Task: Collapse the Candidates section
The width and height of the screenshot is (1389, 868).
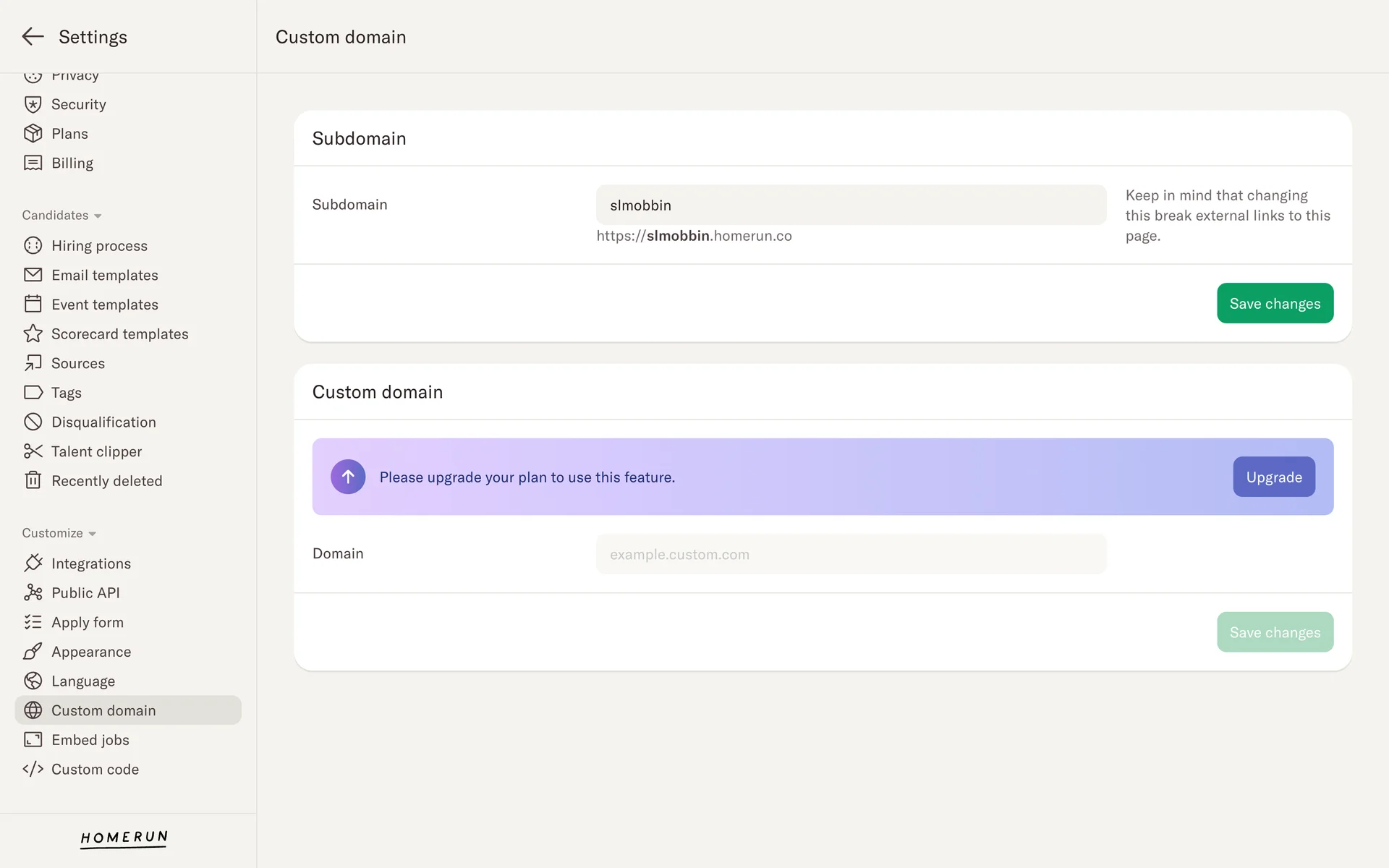Action: 61,216
